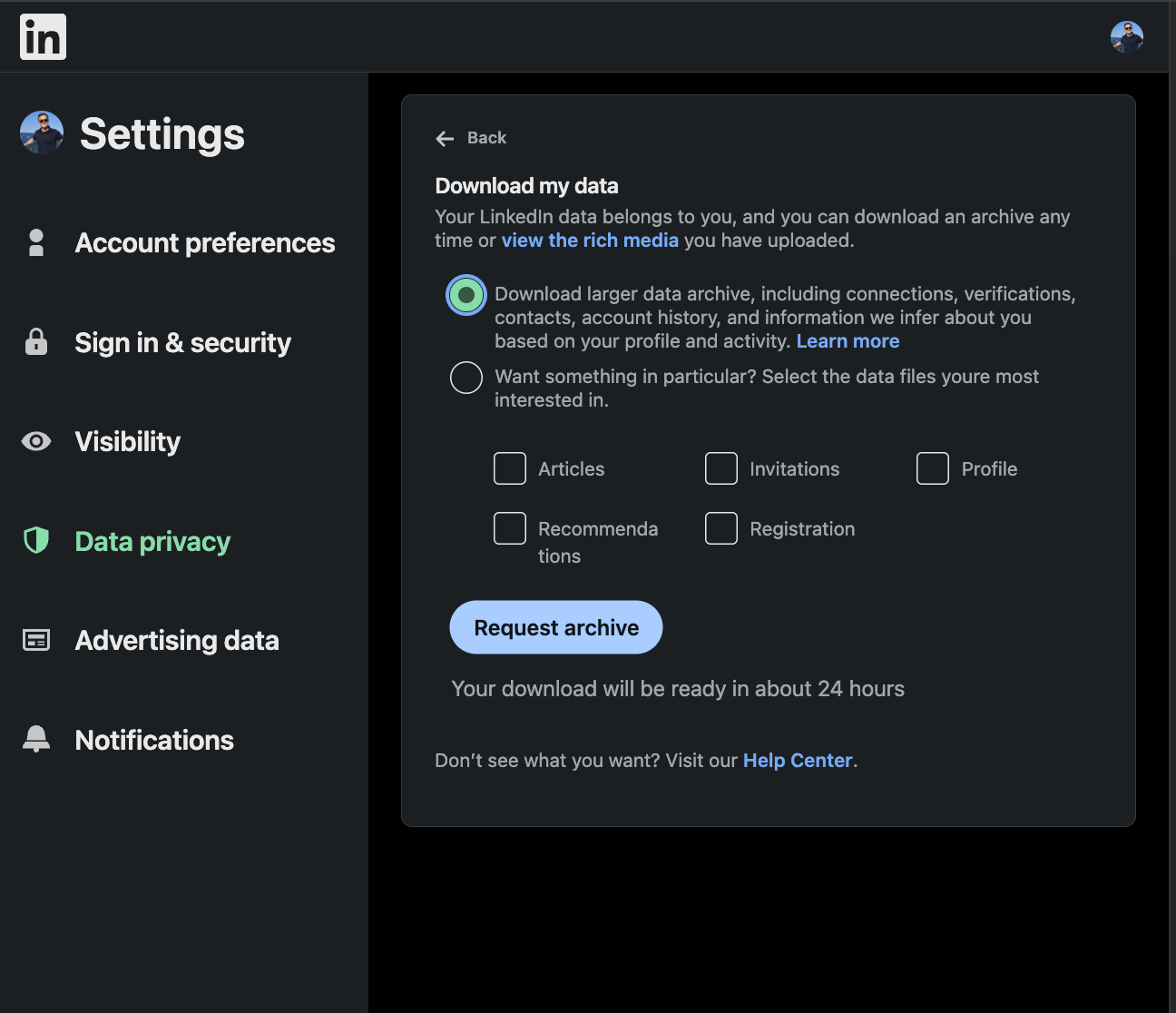Check the Invitations data file option
The height and width of the screenshot is (1013, 1176).
721,468
